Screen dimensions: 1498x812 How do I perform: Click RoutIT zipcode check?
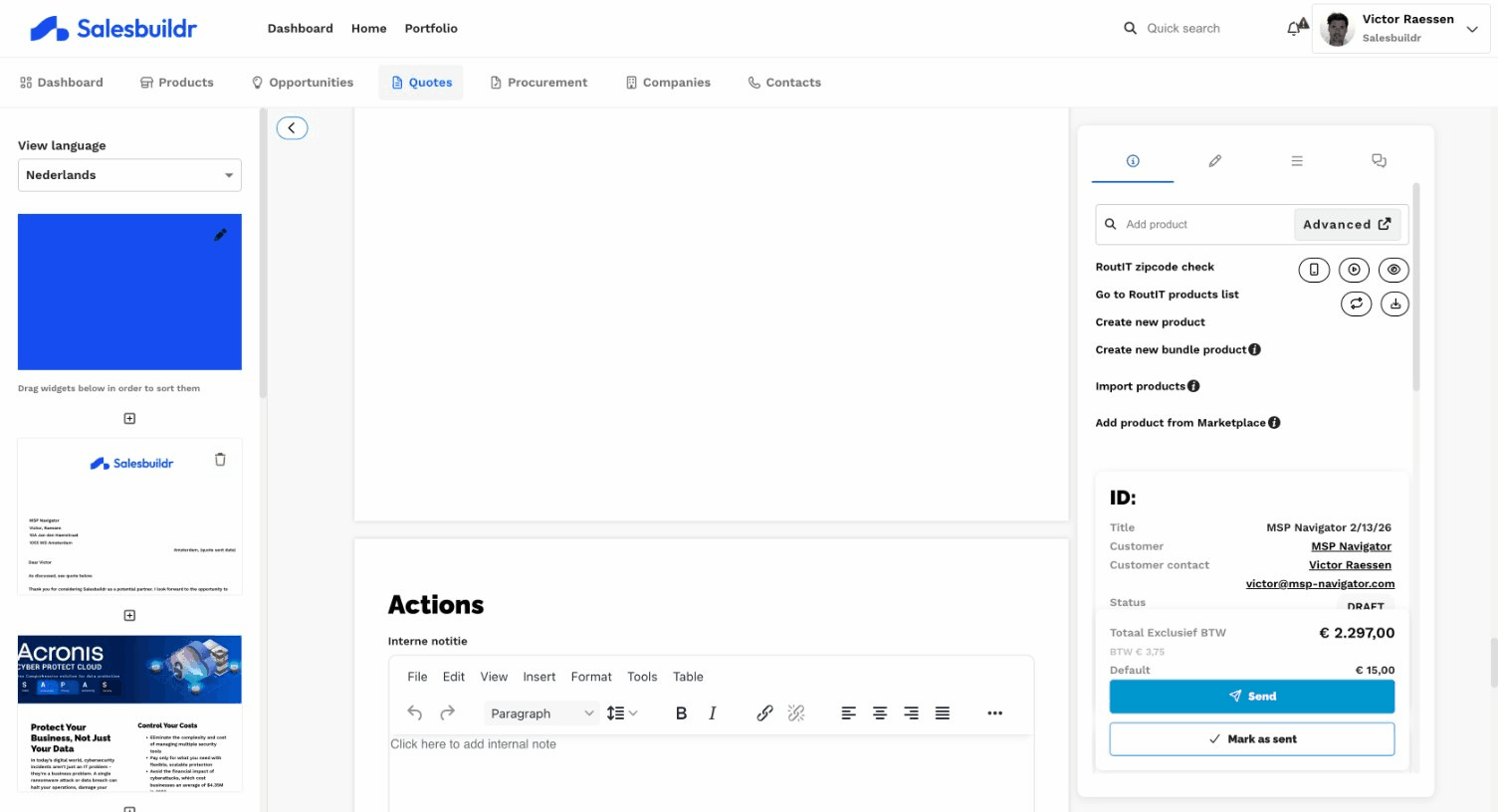click(x=1155, y=267)
